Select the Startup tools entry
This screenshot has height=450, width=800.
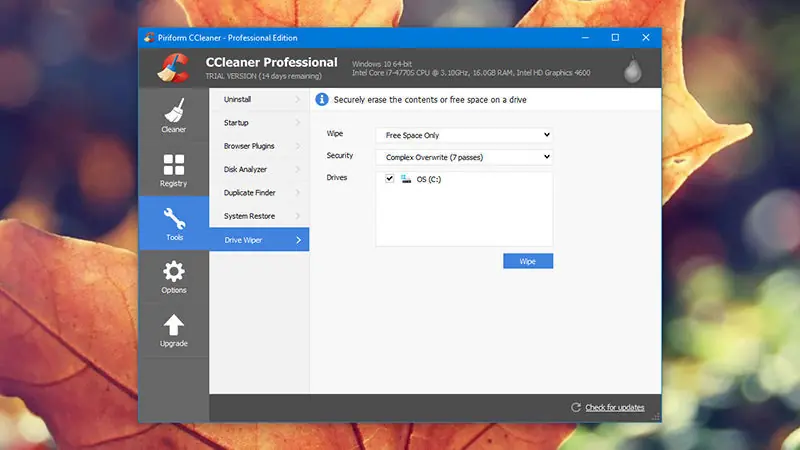(x=259, y=122)
